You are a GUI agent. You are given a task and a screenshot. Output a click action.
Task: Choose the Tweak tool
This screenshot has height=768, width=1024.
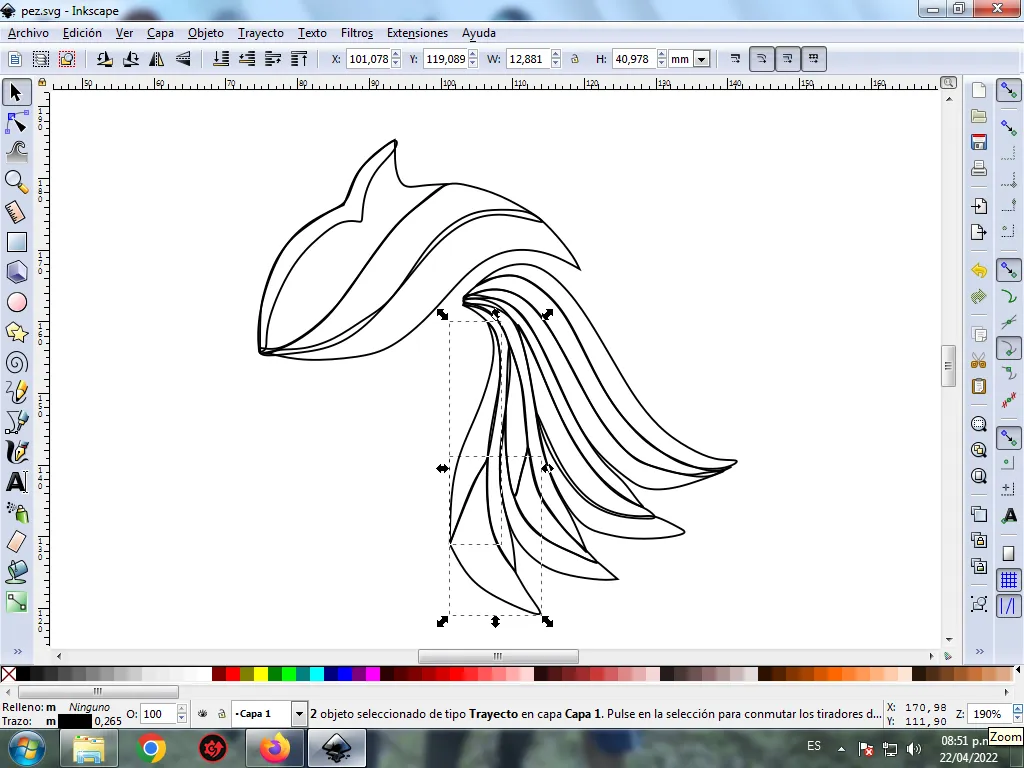tap(16, 152)
